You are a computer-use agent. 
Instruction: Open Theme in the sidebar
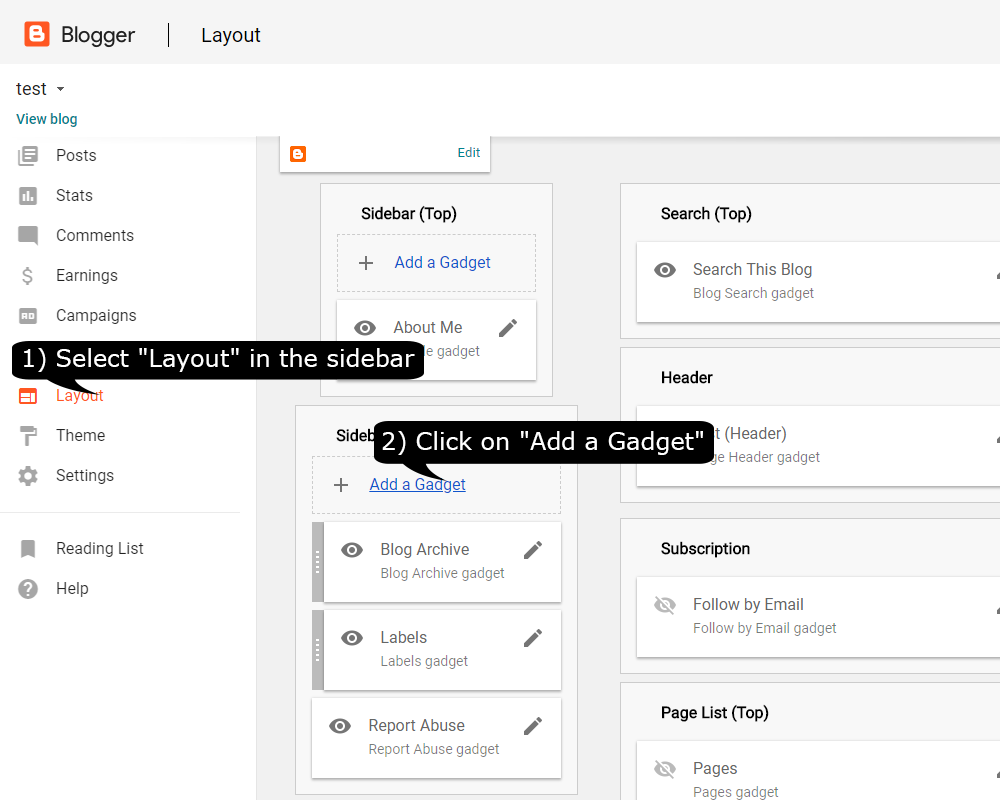tap(80, 436)
